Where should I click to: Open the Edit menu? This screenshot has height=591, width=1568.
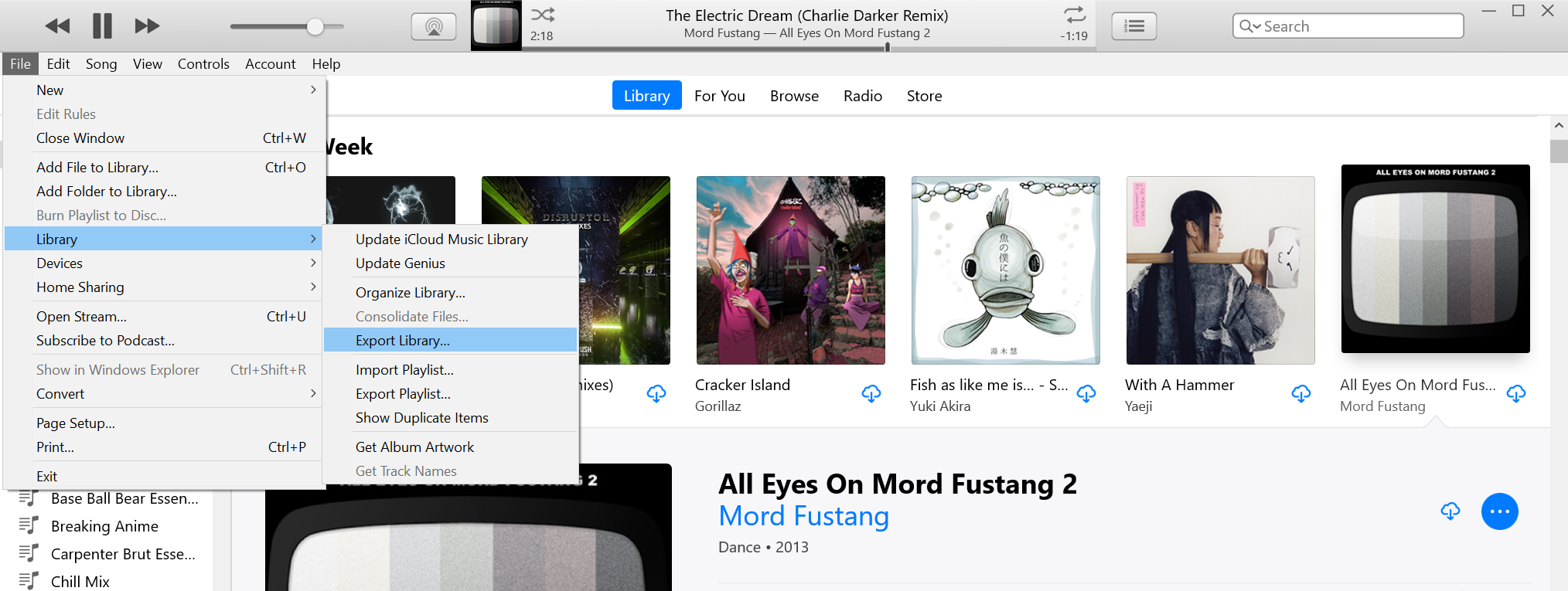(58, 64)
